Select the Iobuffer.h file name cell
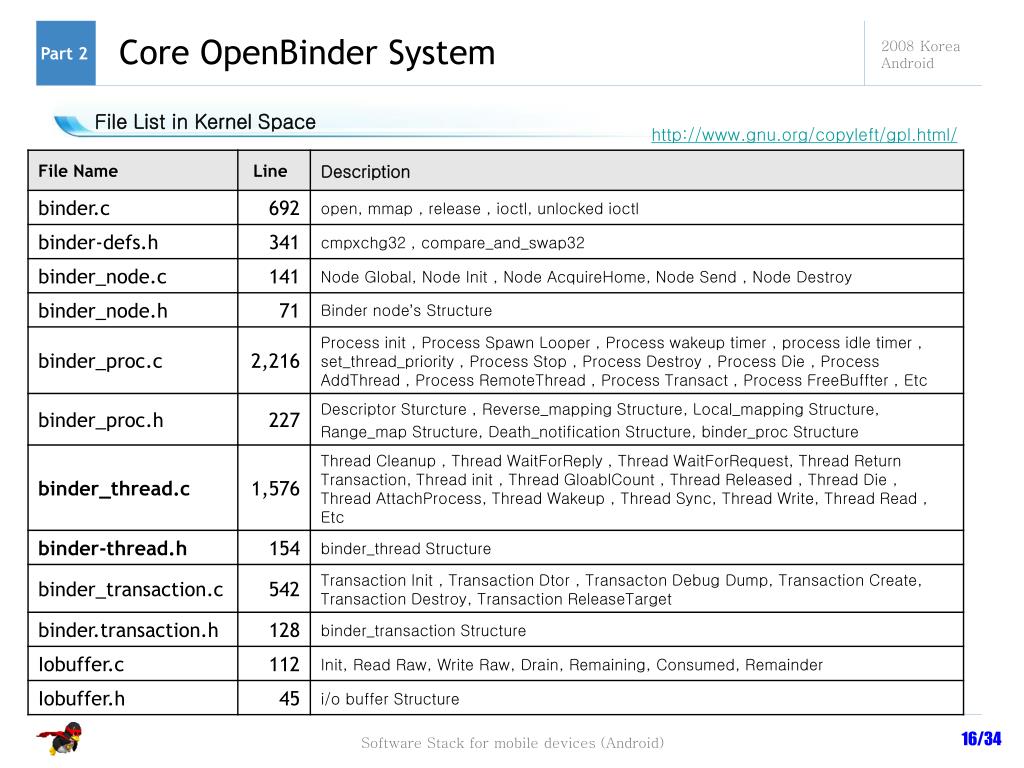 tap(133, 698)
